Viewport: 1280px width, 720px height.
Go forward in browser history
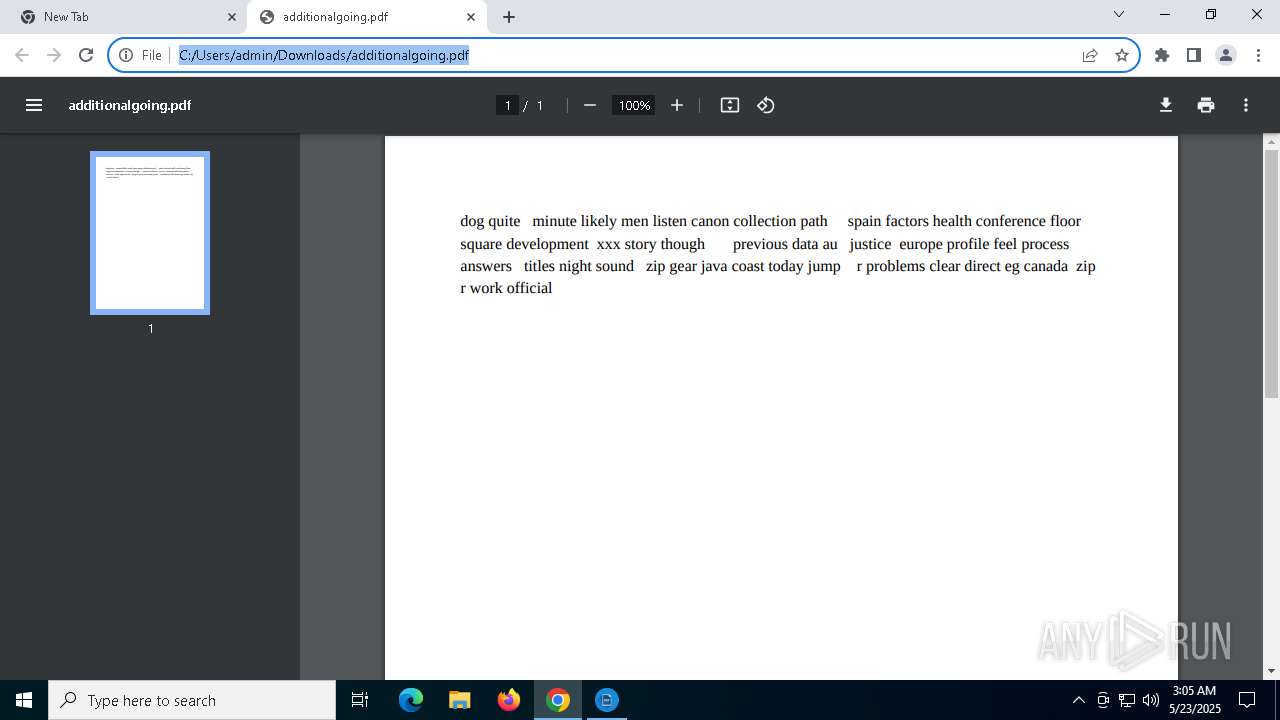tap(54, 55)
